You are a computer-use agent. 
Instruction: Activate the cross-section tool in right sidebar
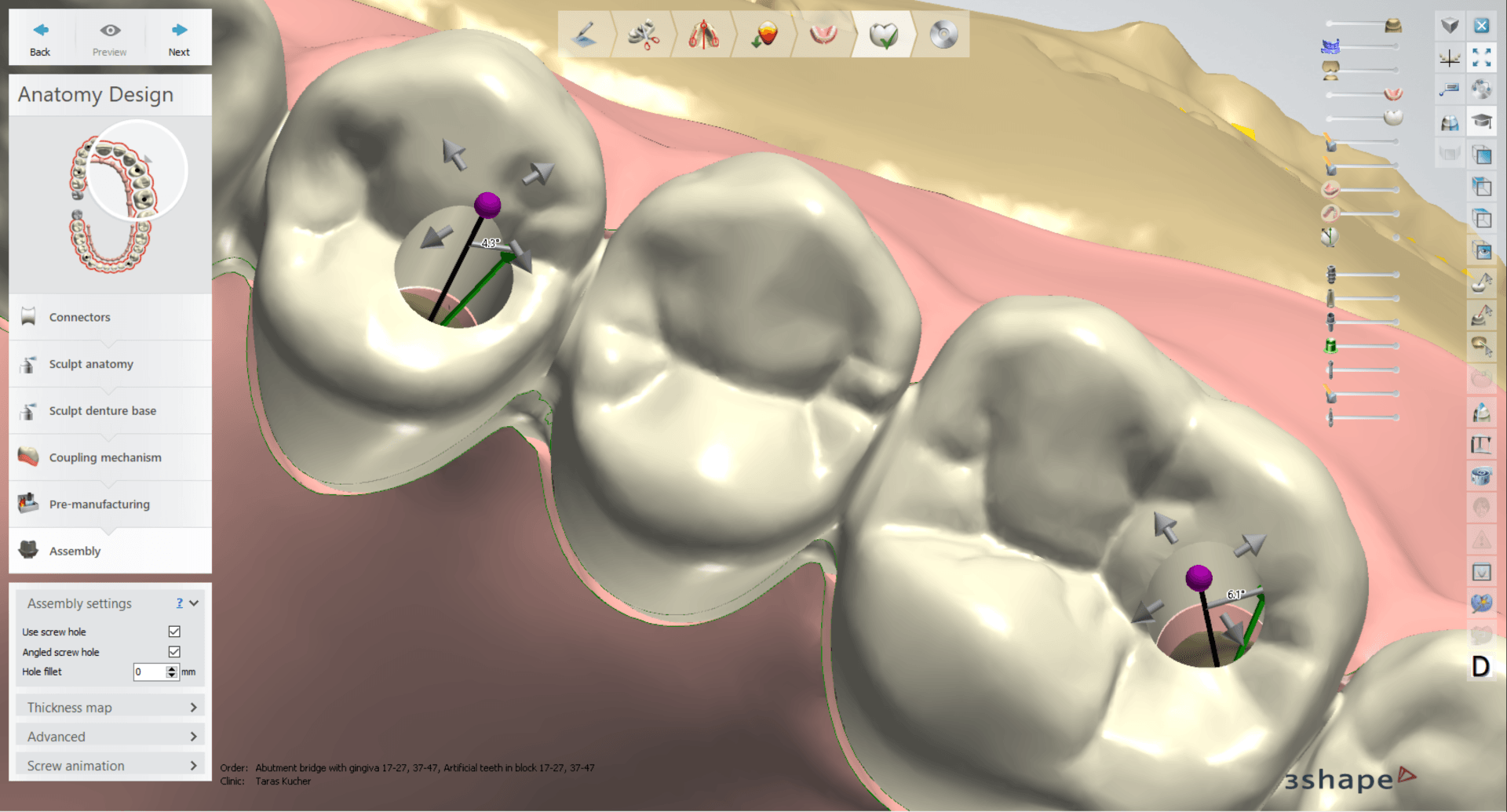tap(1450, 57)
